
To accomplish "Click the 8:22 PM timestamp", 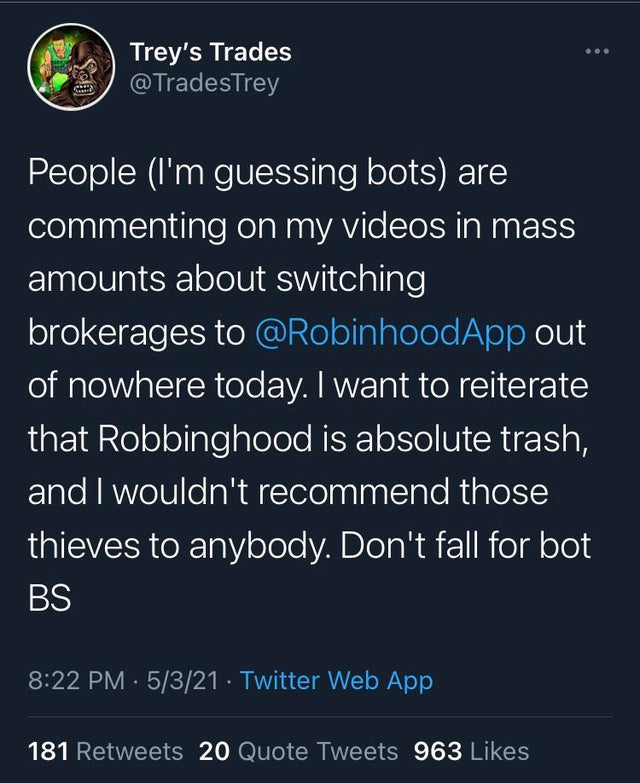I will [x=76, y=681].
